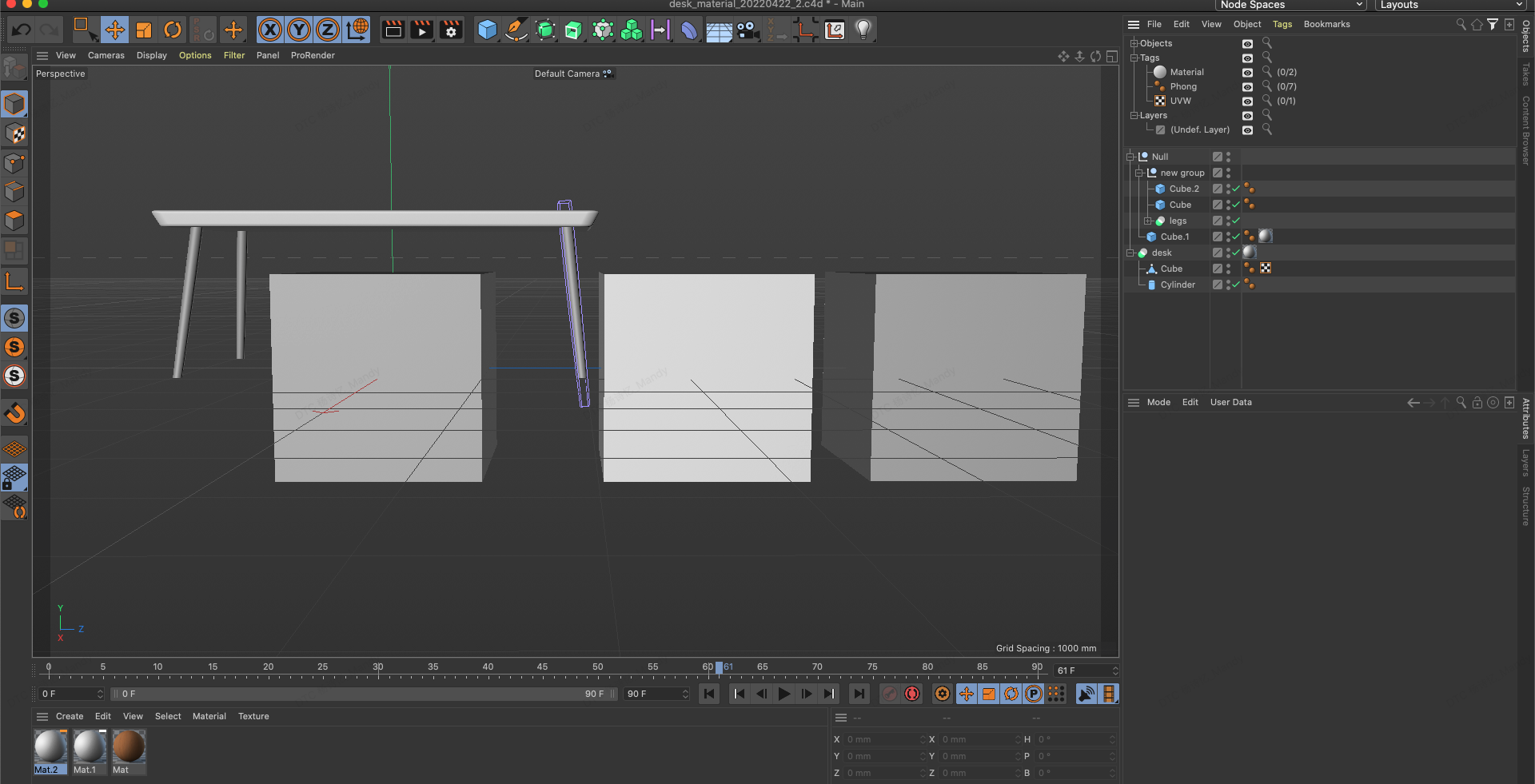Image resolution: width=1535 pixels, height=784 pixels.
Task: Enable Snap with the S icon
Action: click(14, 318)
